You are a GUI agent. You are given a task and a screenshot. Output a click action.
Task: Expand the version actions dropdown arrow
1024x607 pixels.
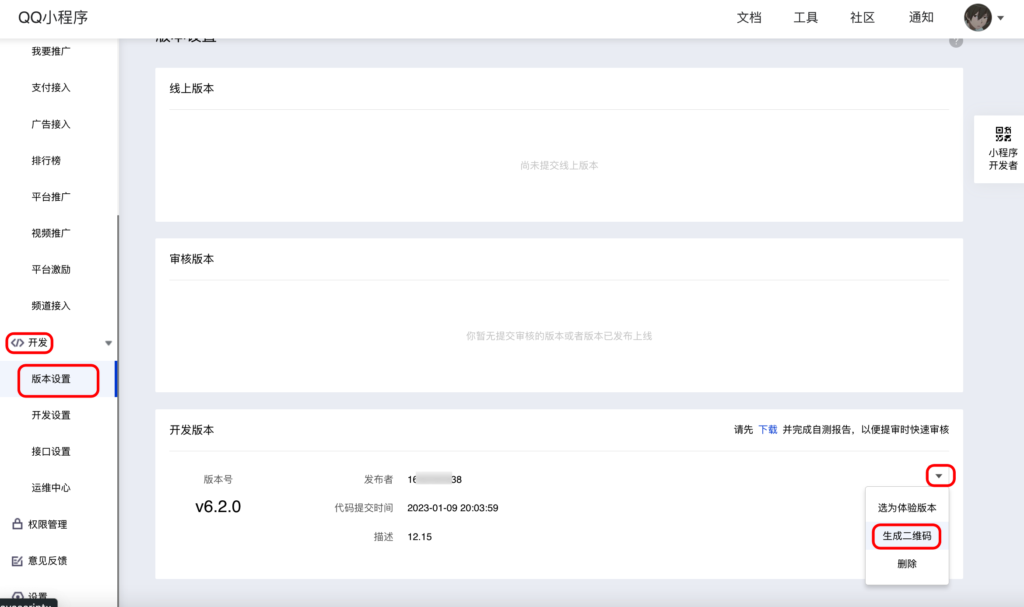point(938,475)
